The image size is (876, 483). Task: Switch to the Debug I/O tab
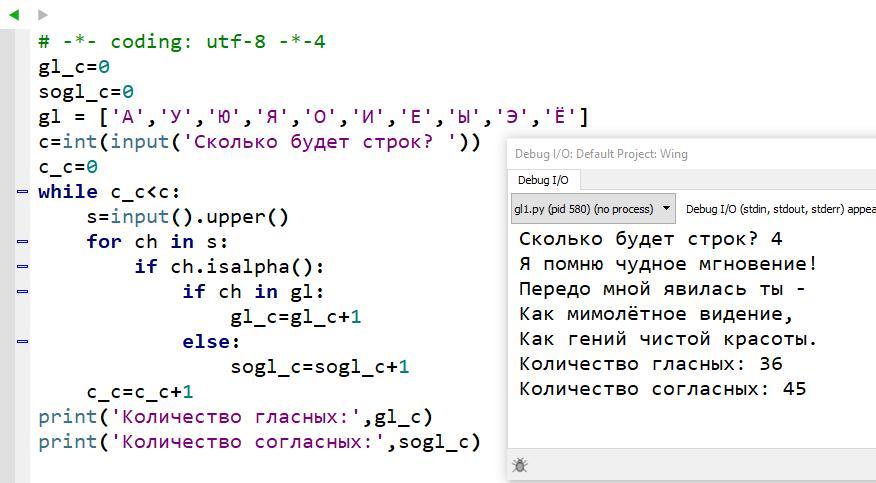(543, 180)
